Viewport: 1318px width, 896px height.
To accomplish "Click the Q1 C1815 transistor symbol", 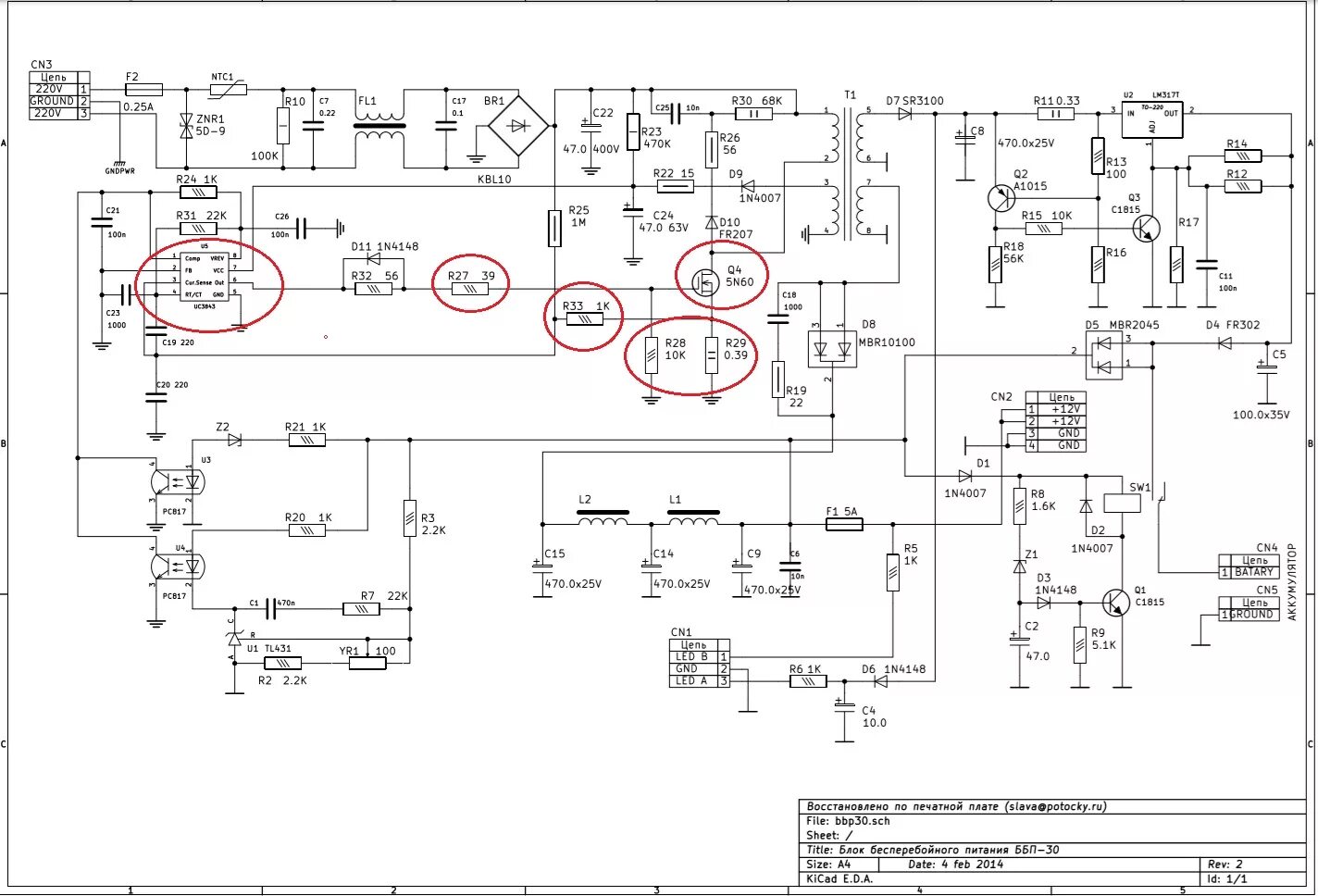I will pyautogui.click(x=1116, y=603).
